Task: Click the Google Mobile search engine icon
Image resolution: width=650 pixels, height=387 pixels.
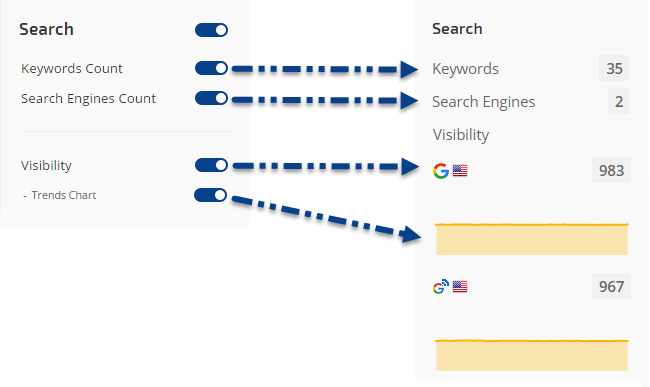Action: click(441, 286)
